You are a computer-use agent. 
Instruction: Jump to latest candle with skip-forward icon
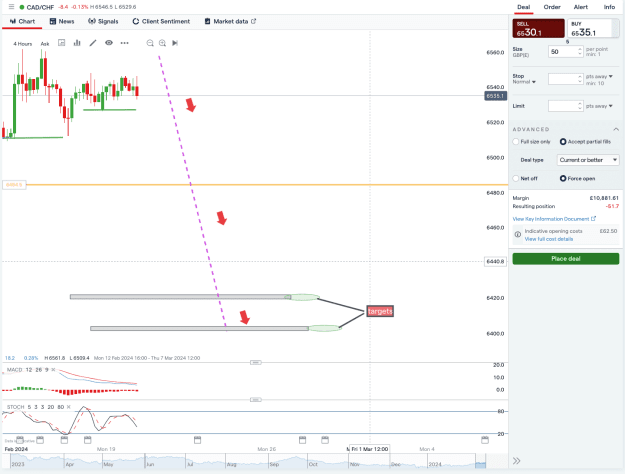[x=175, y=43]
